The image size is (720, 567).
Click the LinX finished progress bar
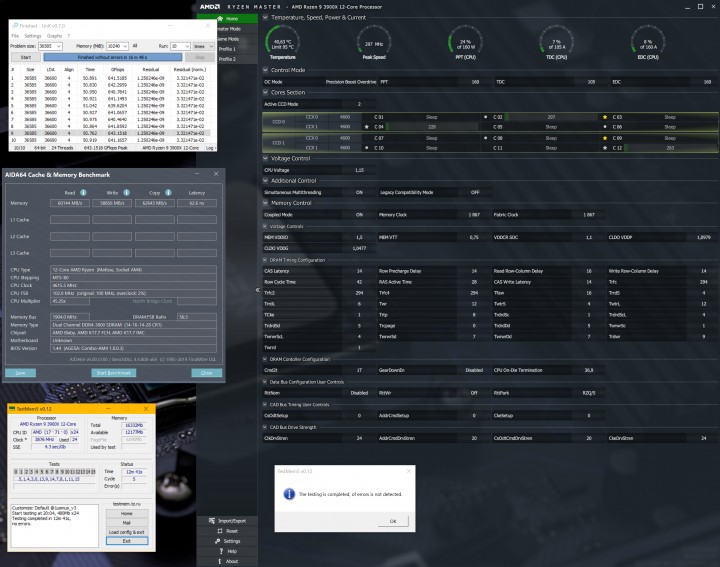pyautogui.click(x=112, y=57)
